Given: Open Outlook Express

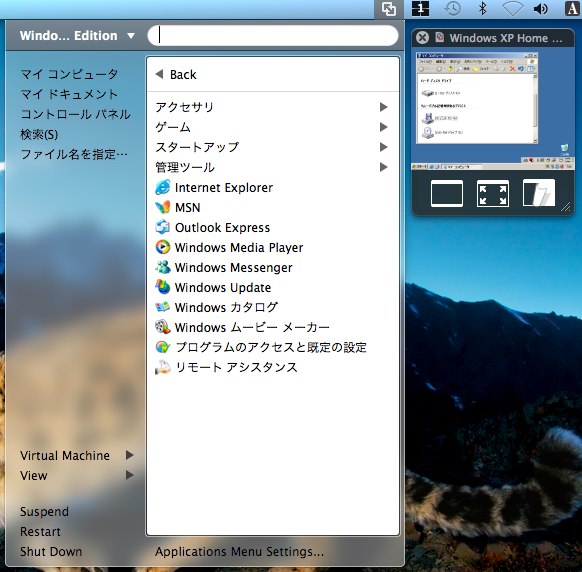Looking at the screenshot, I should tap(213, 228).
